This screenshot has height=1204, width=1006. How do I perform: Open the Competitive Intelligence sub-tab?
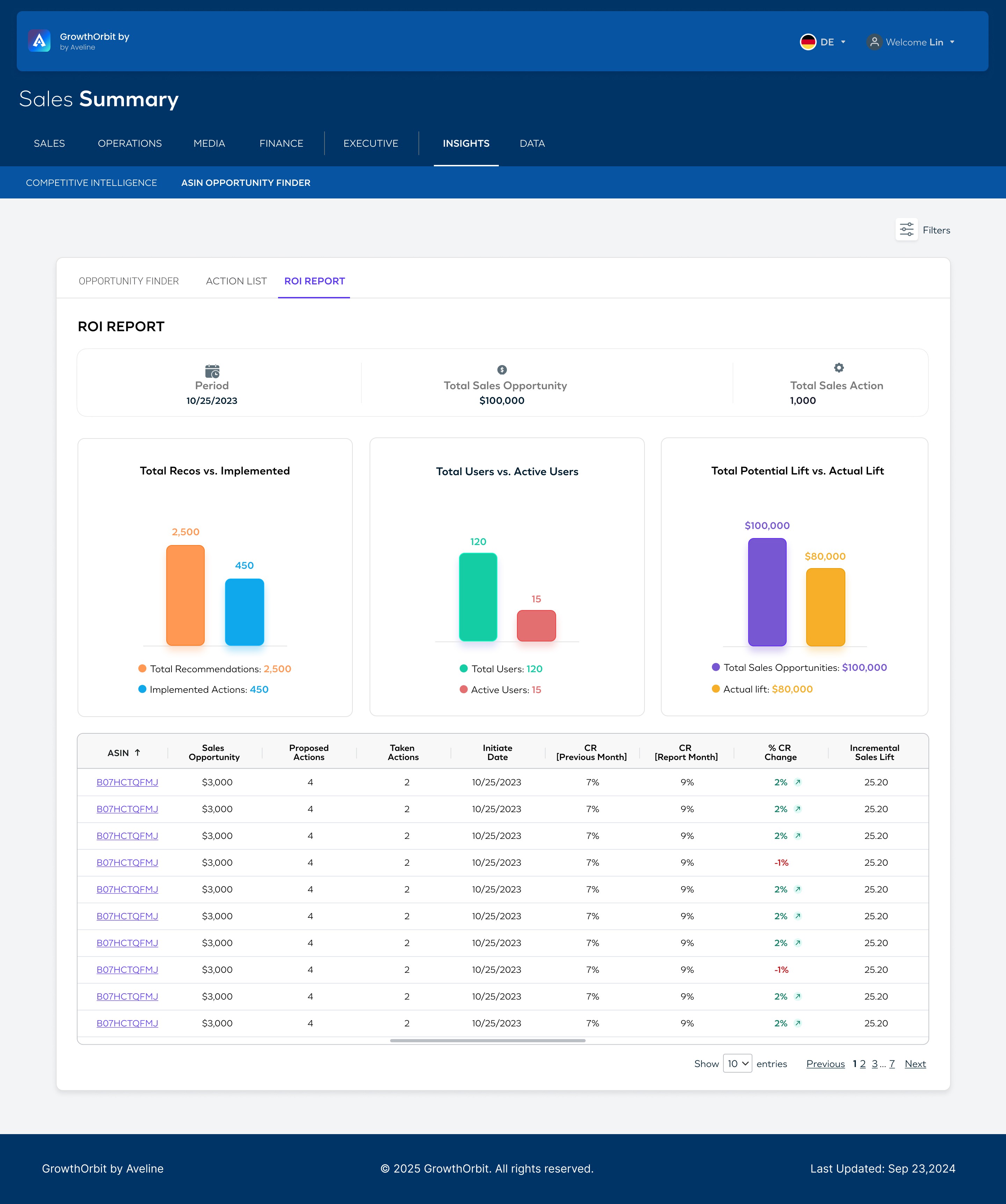tap(91, 182)
